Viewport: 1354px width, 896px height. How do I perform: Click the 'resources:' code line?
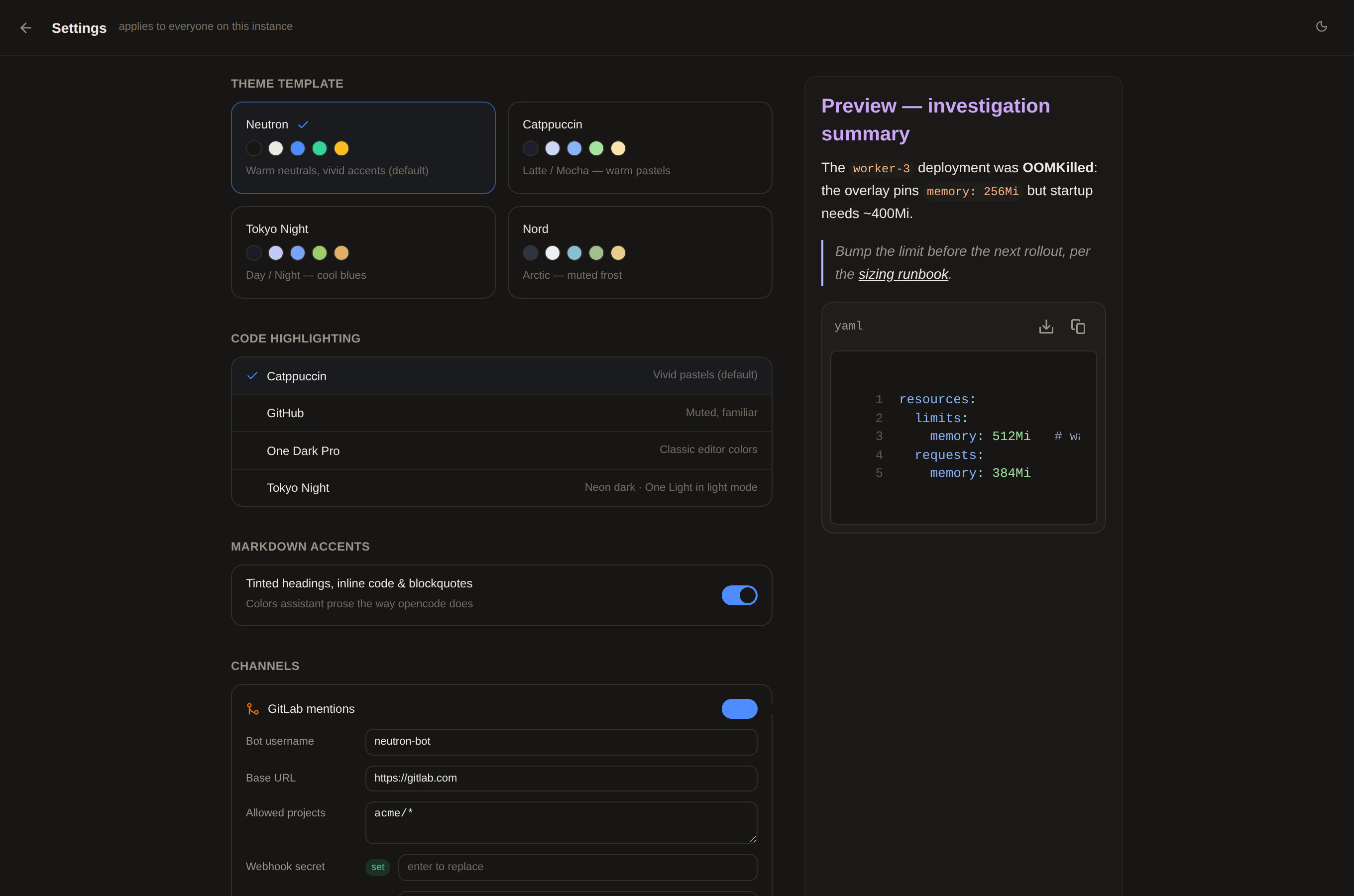click(x=937, y=399)
